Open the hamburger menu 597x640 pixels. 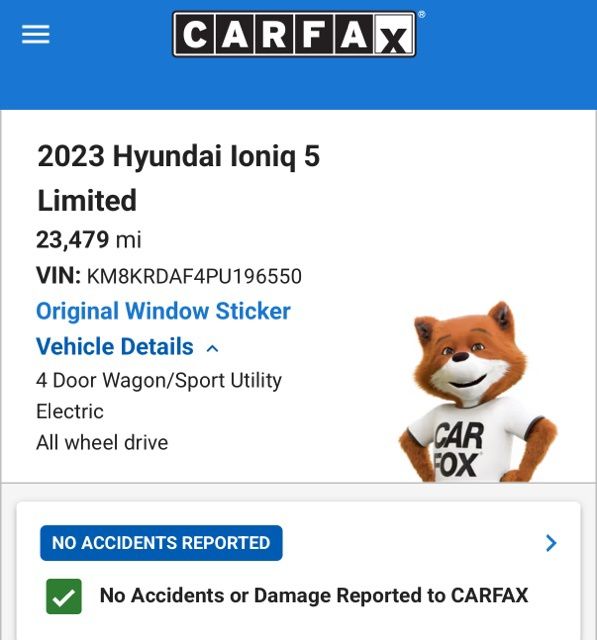tap(36, 34)
